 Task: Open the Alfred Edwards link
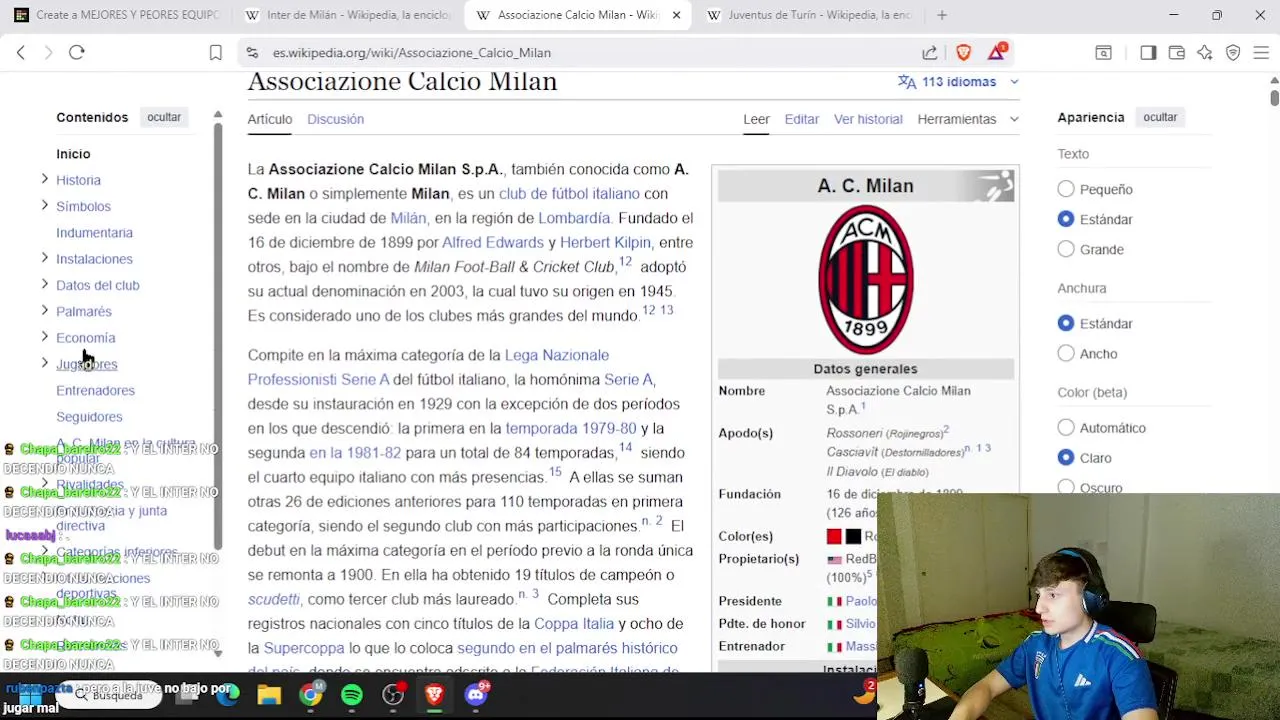pyautogui.click(x=493, y=243)
